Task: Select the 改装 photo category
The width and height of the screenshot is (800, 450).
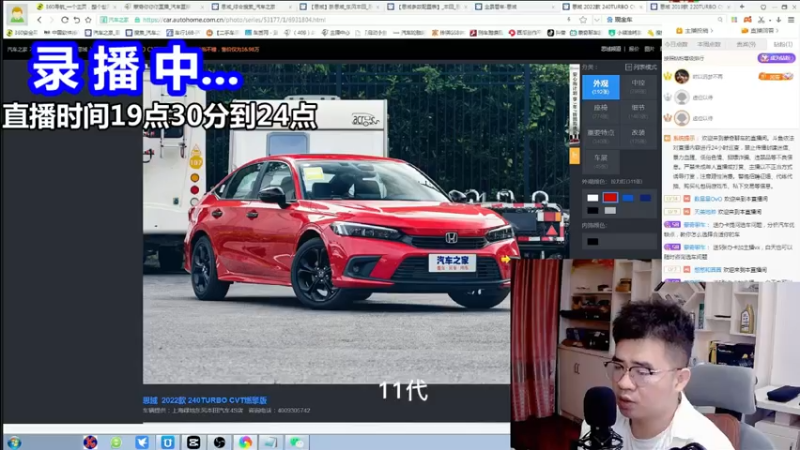Action: [638, 136]
